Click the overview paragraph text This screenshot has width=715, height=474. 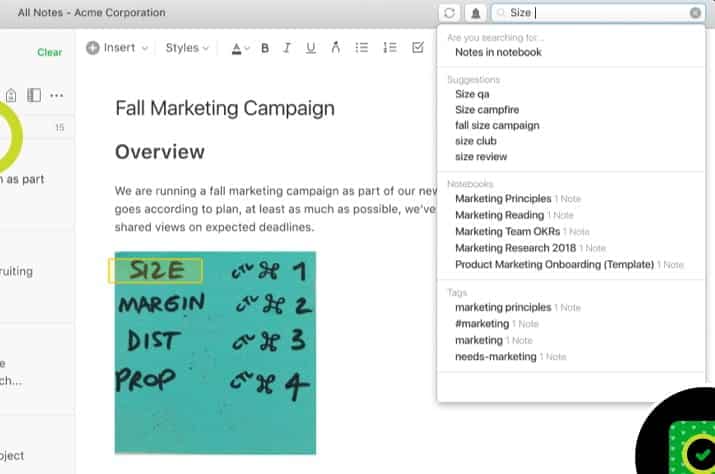coord(276,209)
